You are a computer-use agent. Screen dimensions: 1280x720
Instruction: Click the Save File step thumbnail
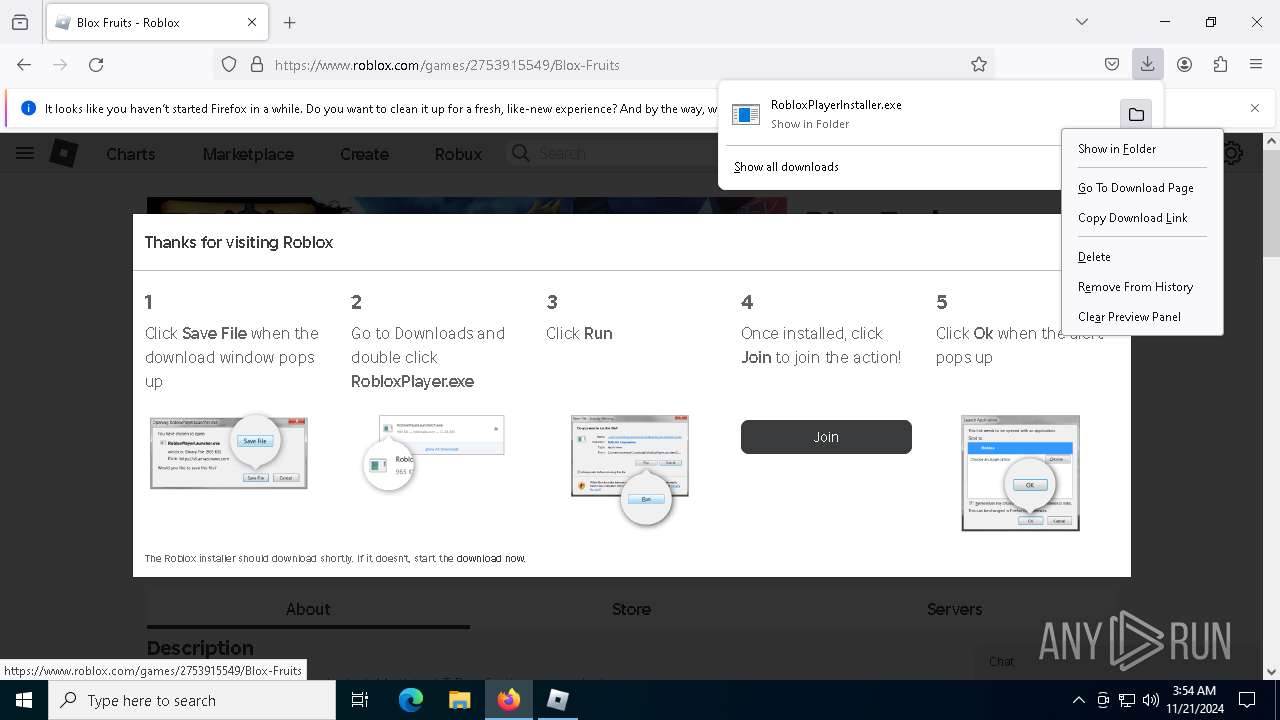coord(229,453)
